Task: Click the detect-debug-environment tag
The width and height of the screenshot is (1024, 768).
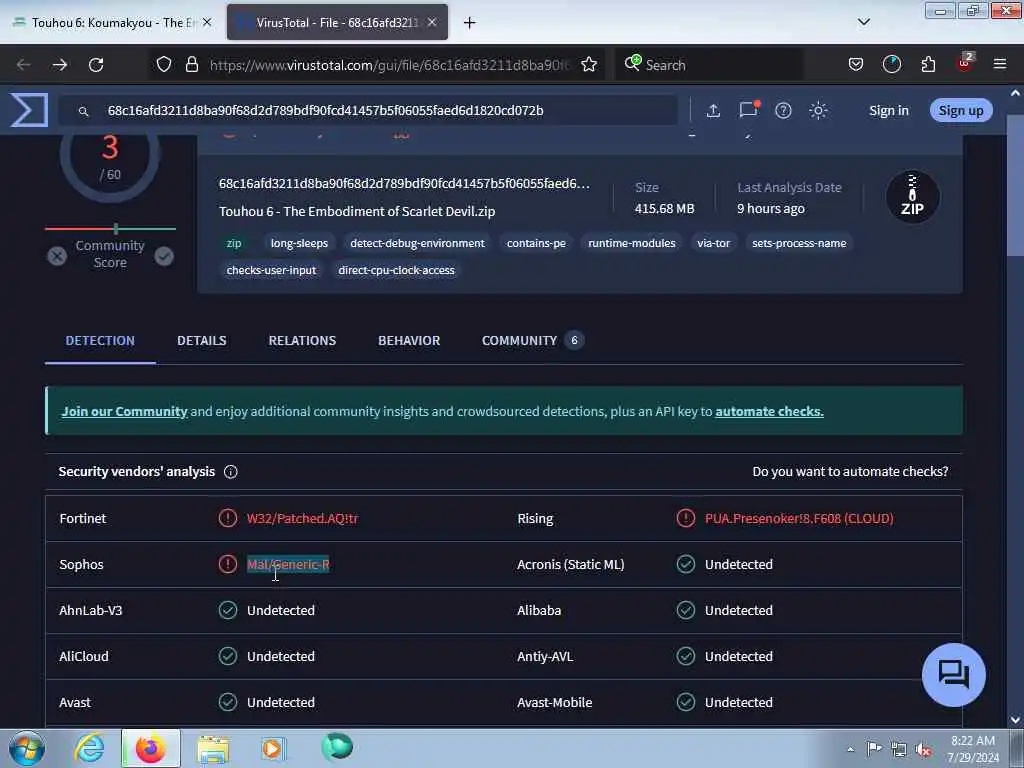Action: click(x=417, y=243)
